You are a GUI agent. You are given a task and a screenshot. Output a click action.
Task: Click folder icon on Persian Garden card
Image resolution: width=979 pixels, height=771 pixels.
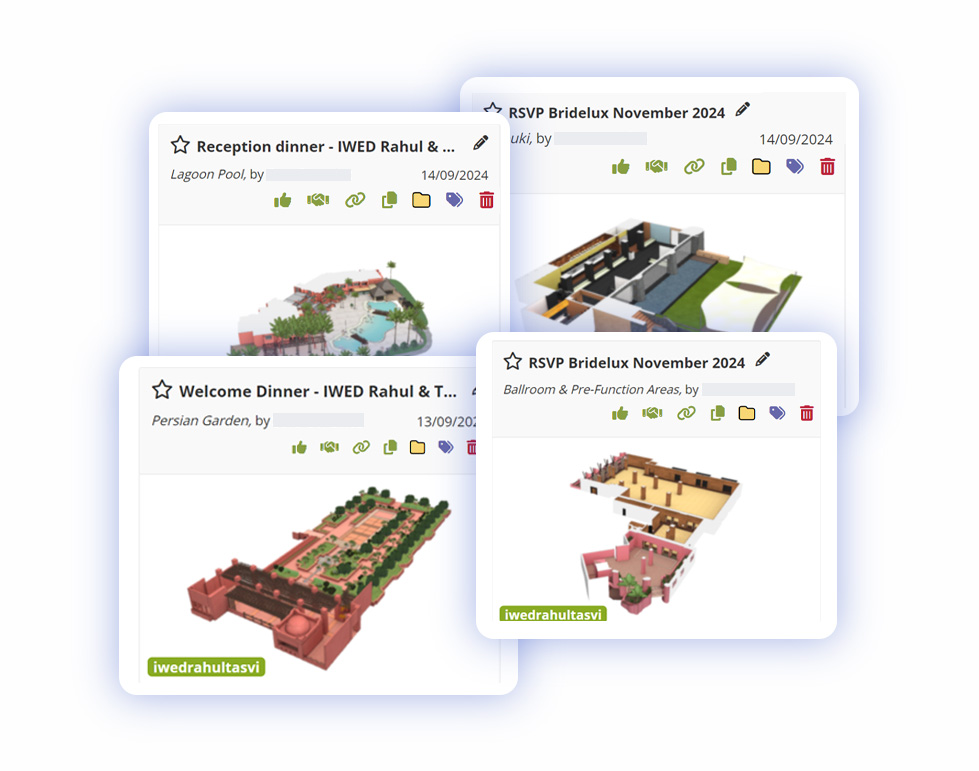coord(417,447)
